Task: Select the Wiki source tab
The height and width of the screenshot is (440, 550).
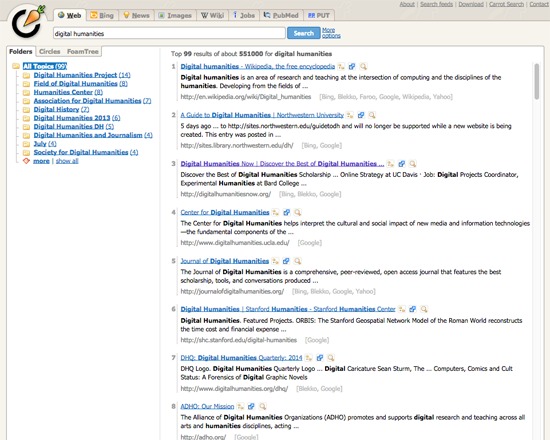Action: tap(213, 15)
